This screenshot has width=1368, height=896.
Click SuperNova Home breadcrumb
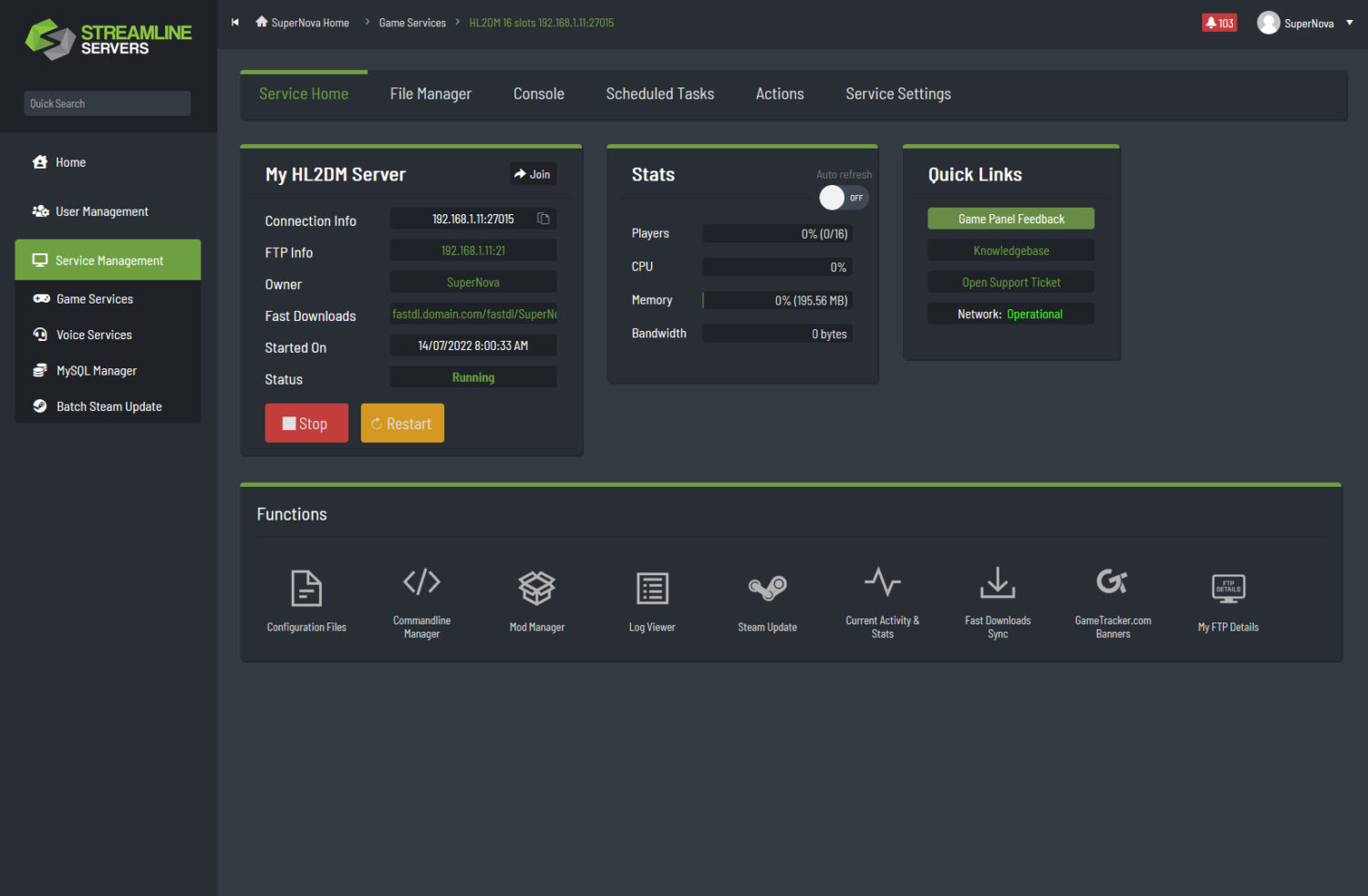tap(303, 23)
